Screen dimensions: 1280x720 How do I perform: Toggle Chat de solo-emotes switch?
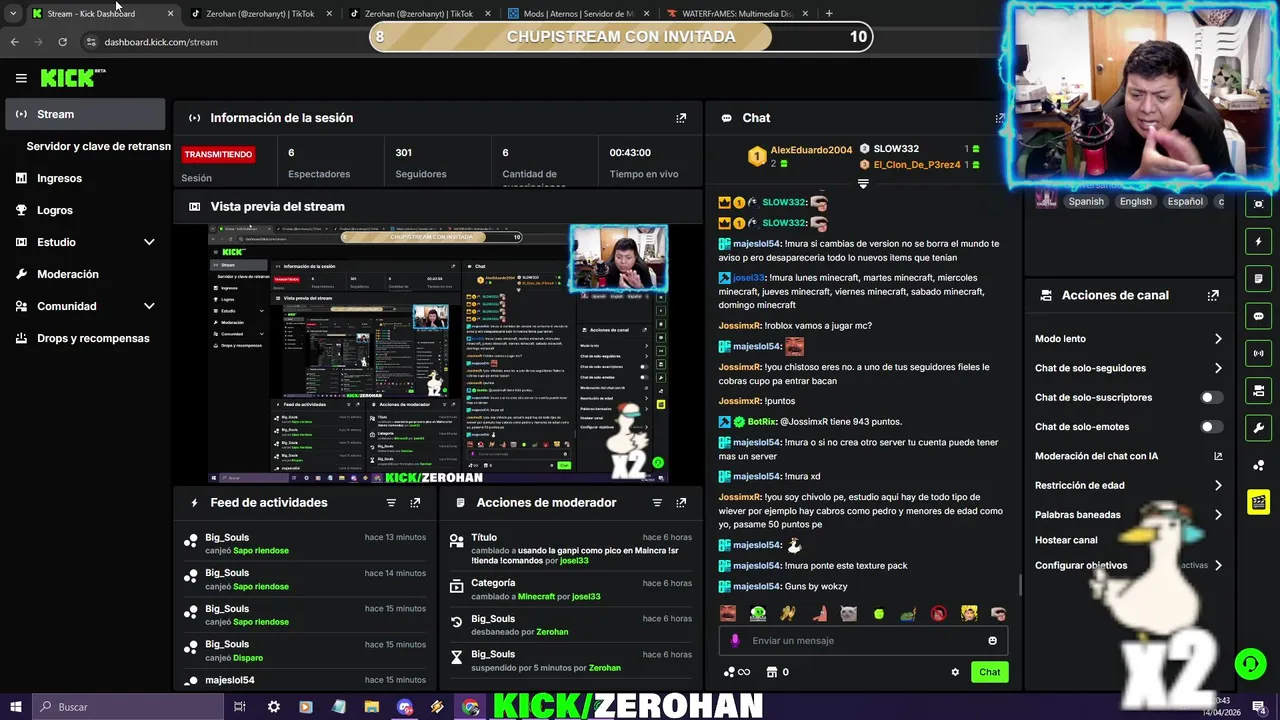tap(1211, 427)
